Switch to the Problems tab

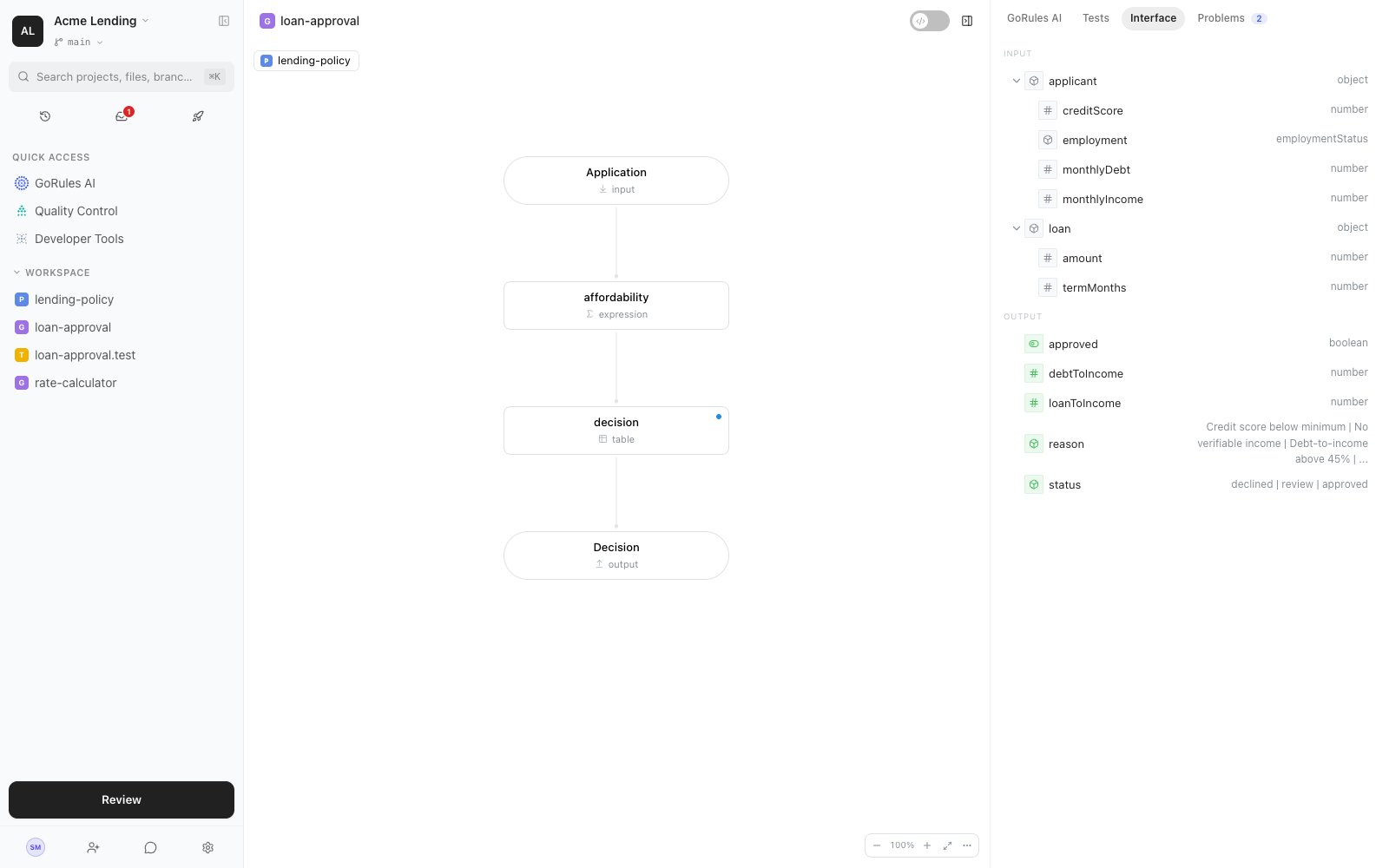tap(1232, 18)
